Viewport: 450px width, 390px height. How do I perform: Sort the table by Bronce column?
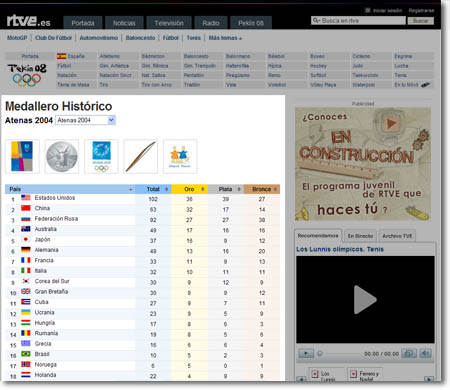pyautogui.click(x=262, y=189)
